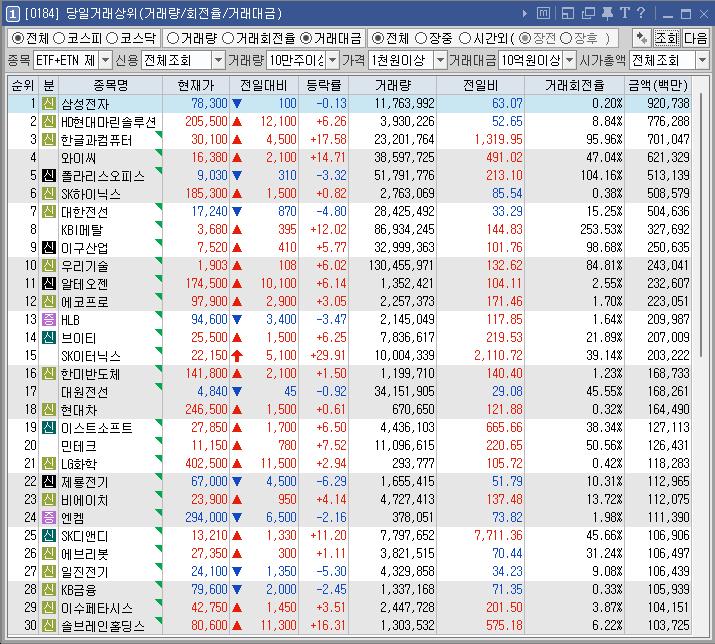Sort by the 현재가 column header
The image size is (715, 644).
tap(196, 85)
